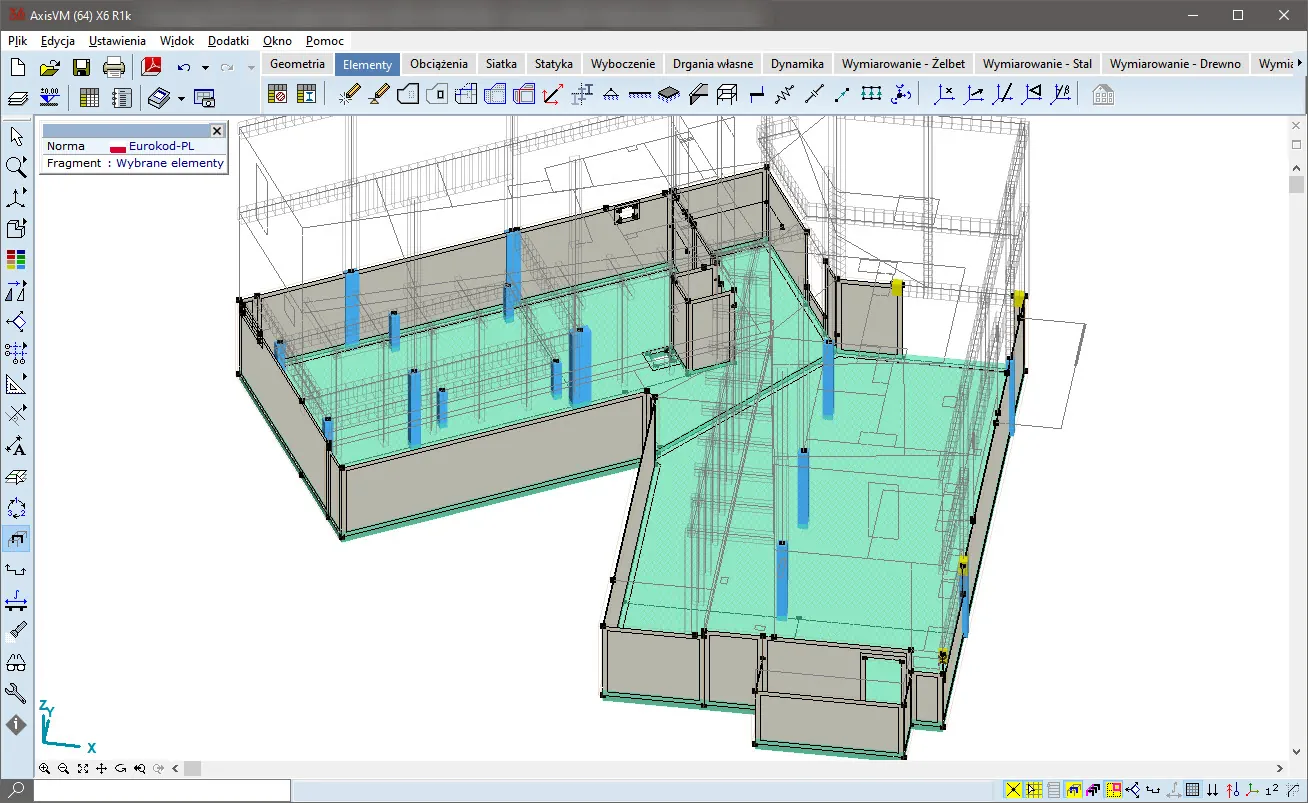Open the Print dialog via printer icon
The width and height of the screenshot is (1308, 803).
pyautogui.click(x=114, y=68)
